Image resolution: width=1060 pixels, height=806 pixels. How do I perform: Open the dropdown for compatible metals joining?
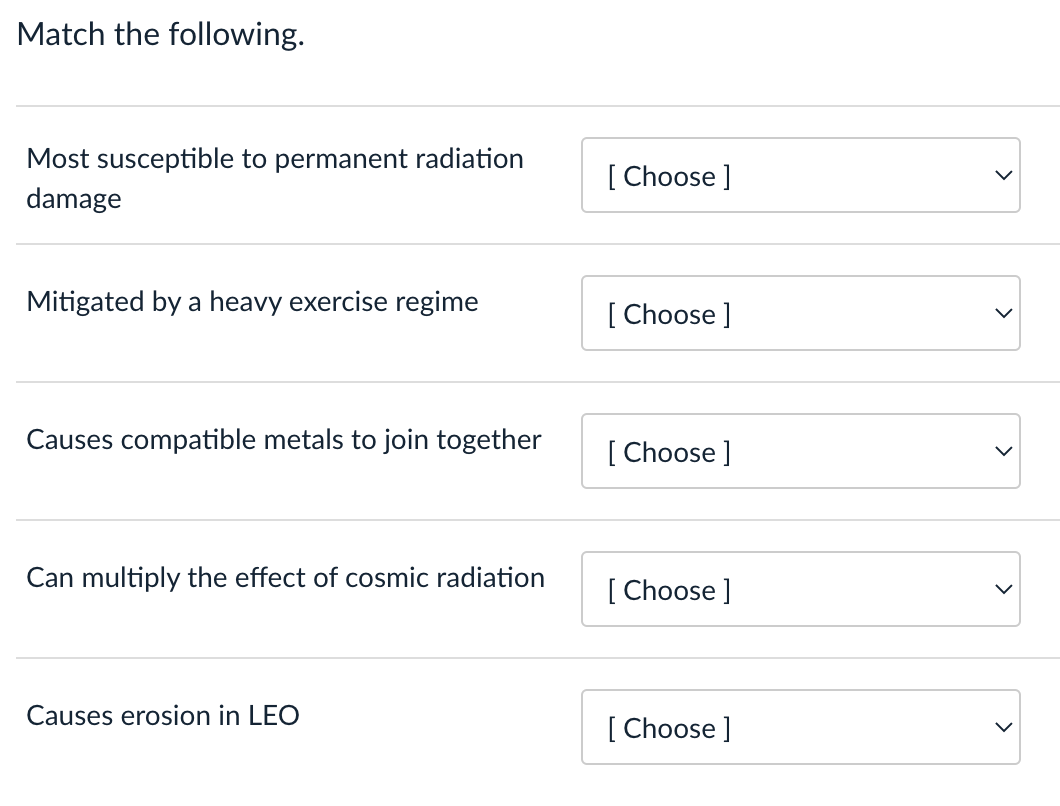tap(800, 452)
